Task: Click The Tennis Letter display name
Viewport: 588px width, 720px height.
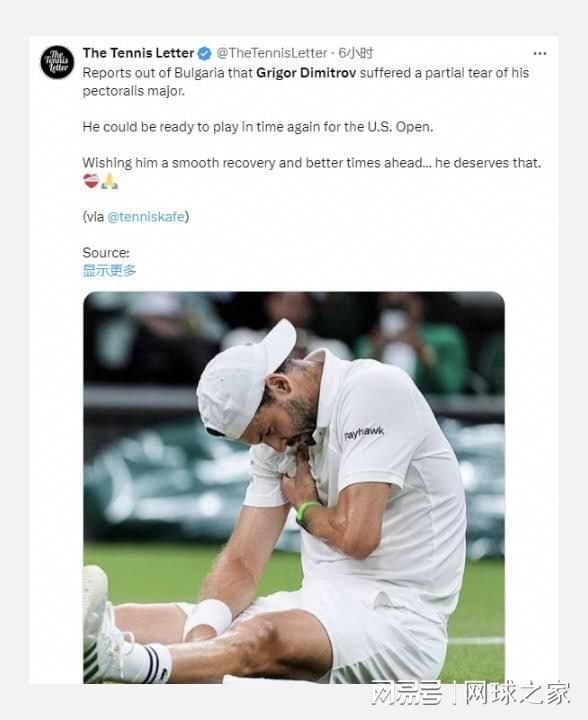Action: point(138,53)
